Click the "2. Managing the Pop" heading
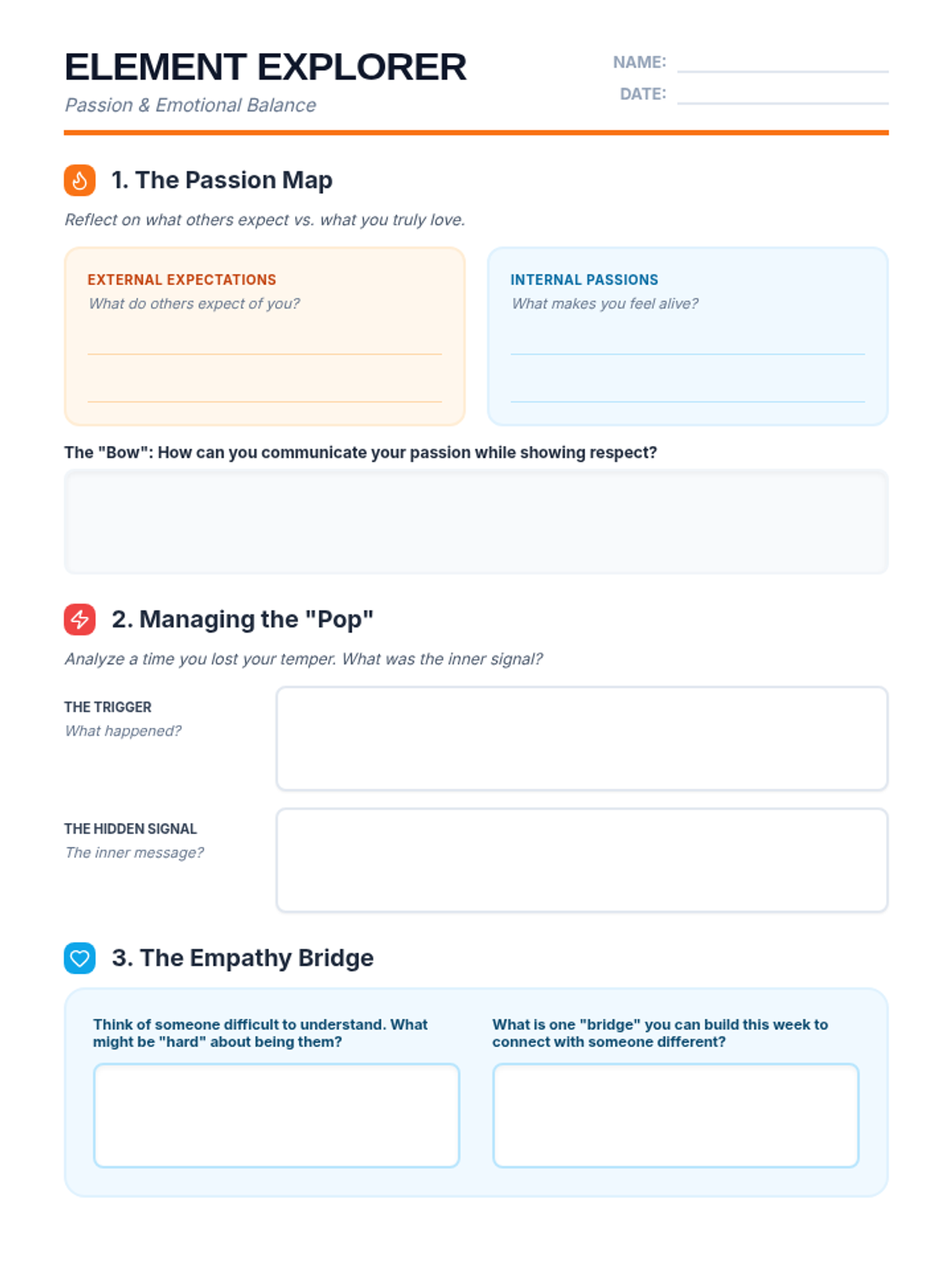The image size is (952, 1270). 242,619
